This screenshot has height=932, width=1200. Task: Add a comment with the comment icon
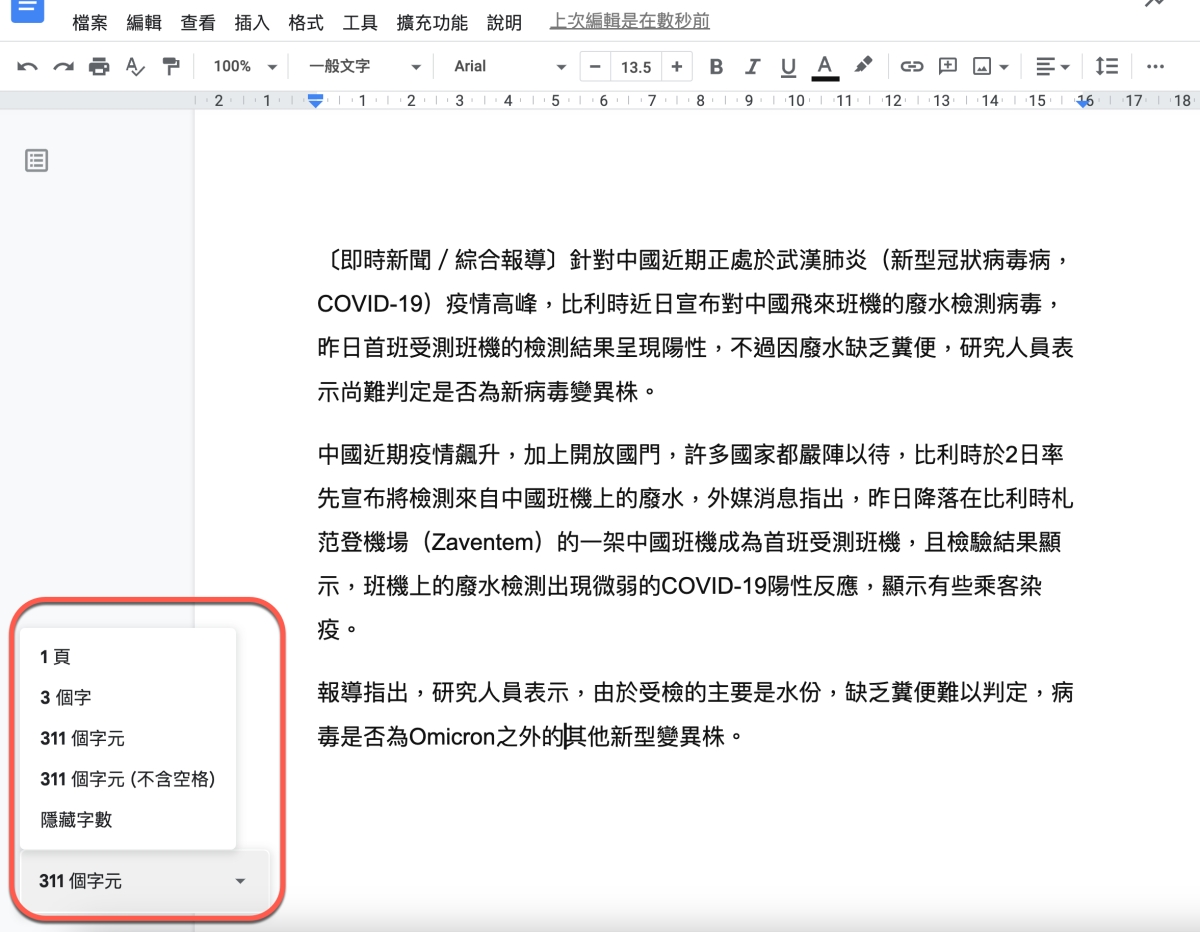[947, 67]
